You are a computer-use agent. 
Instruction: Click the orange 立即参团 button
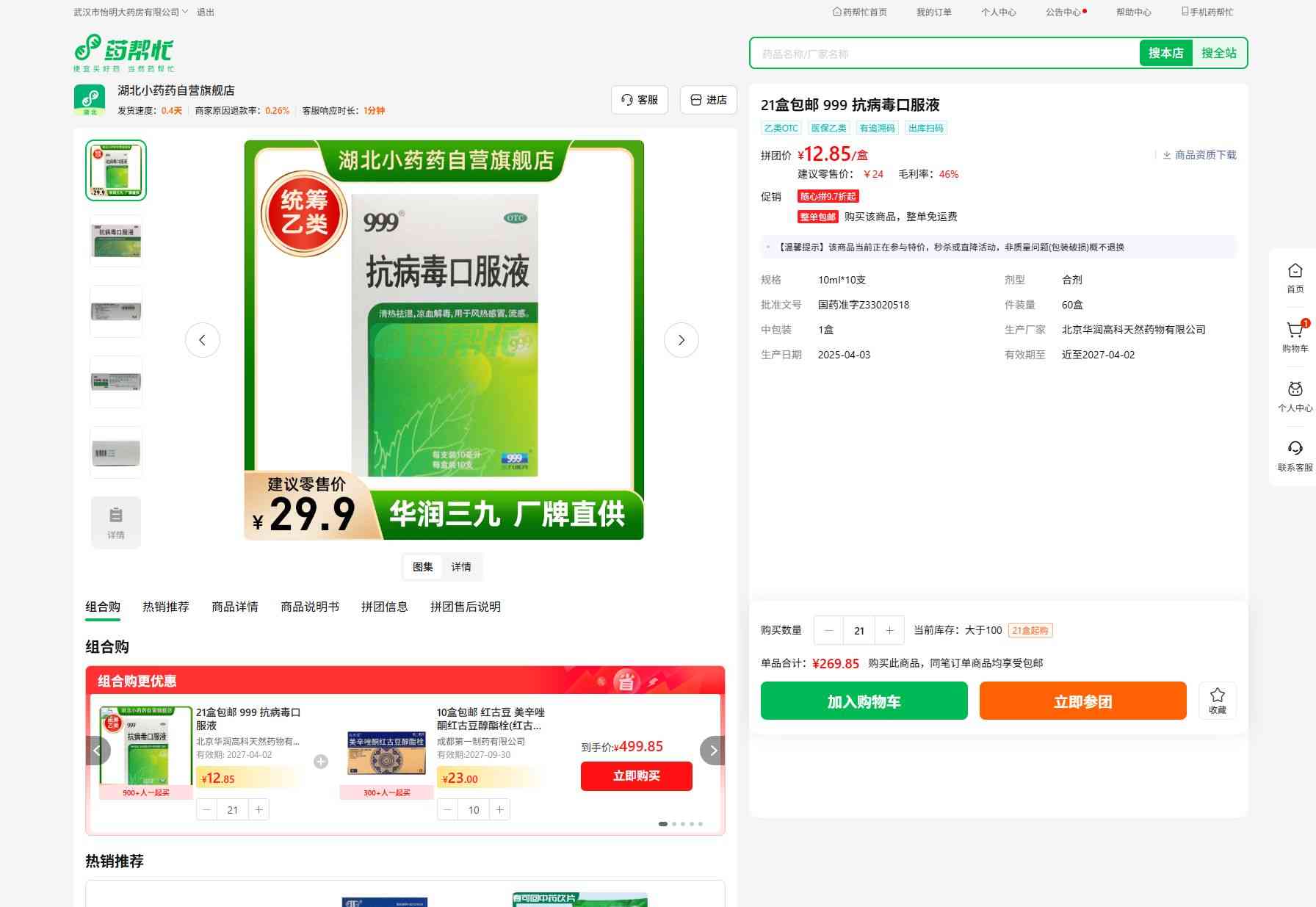(x=1082, y=701)
